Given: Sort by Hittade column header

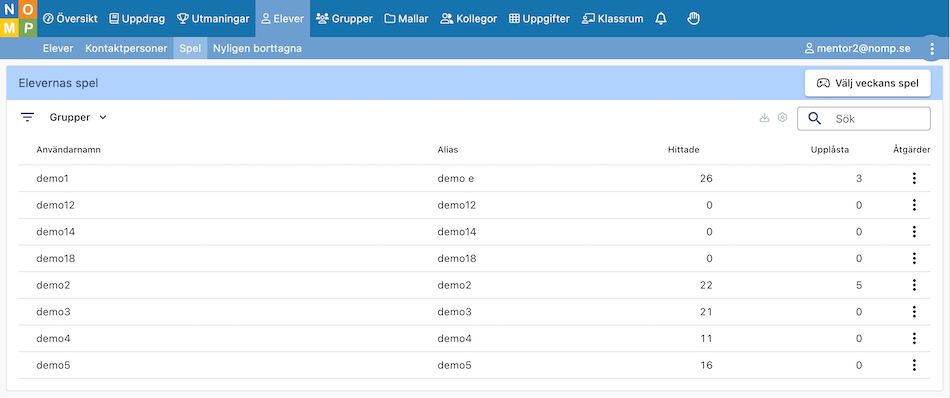Looking at the screenshot, I should (683, 150).
